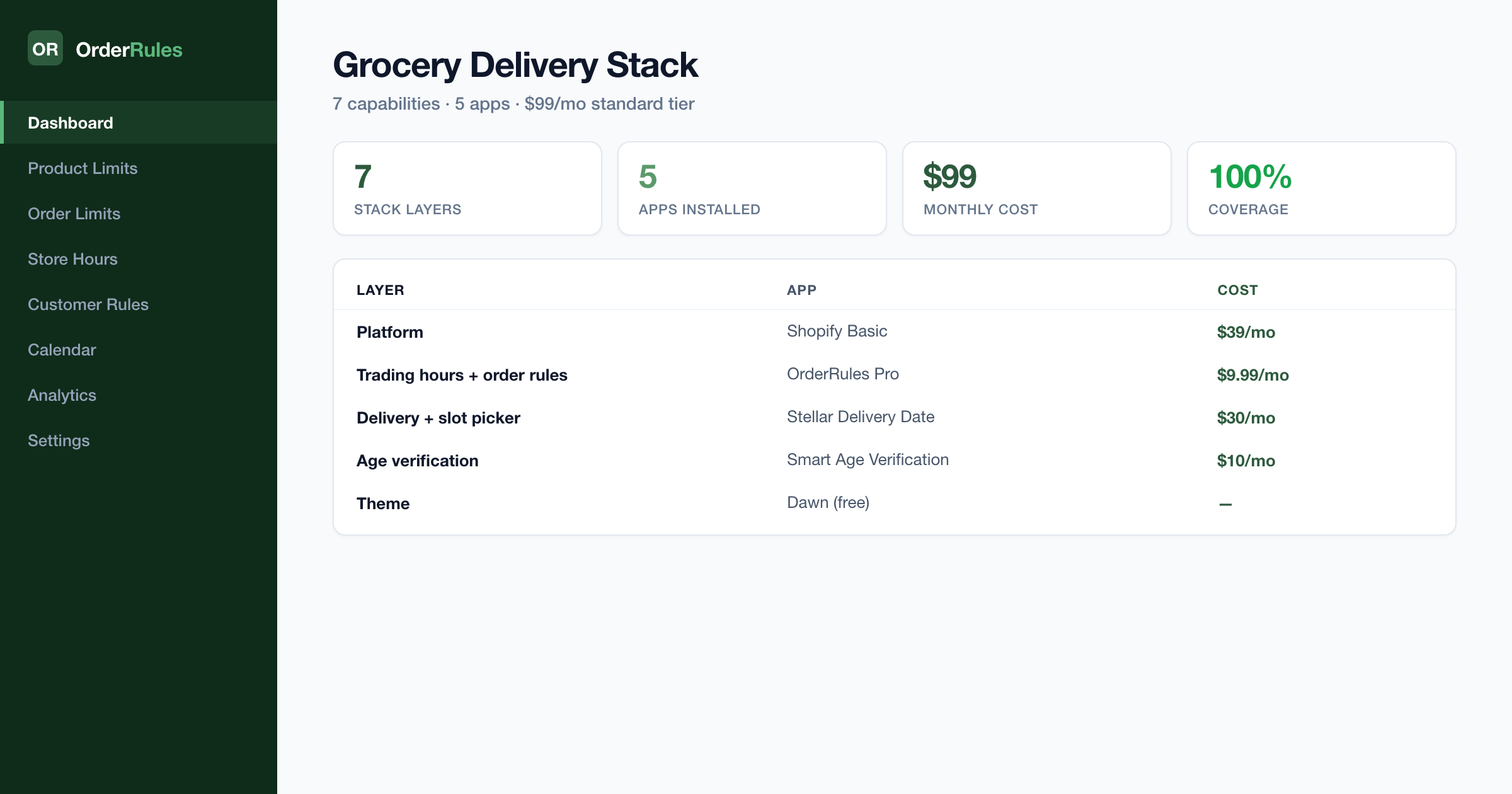Click the $30/mo cost value

[x=1246, y=418]
